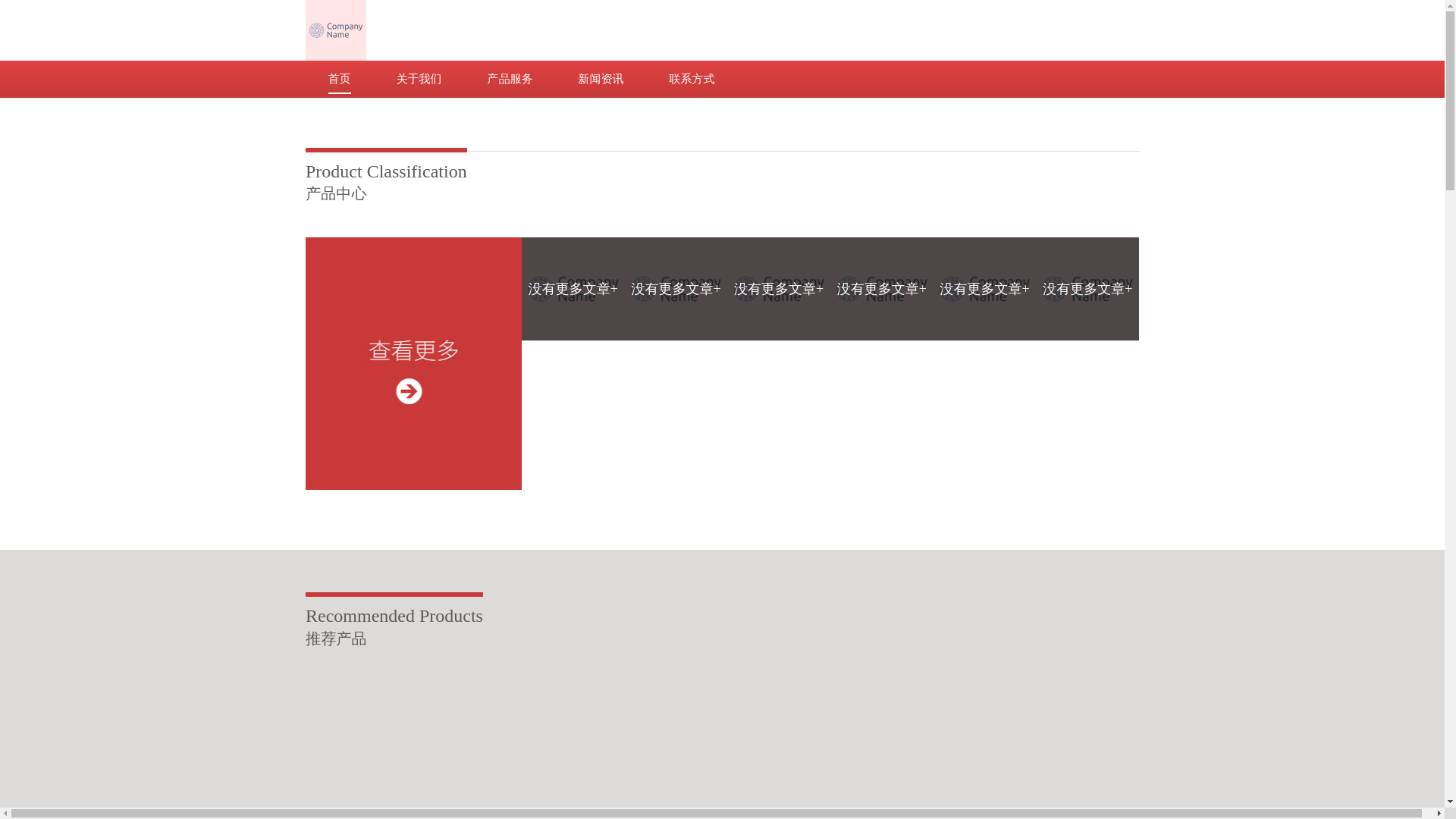This screenshot has width=1456, height=819.
Task: Click the 查看更多 red banner
Action: (x=413, y=363)
